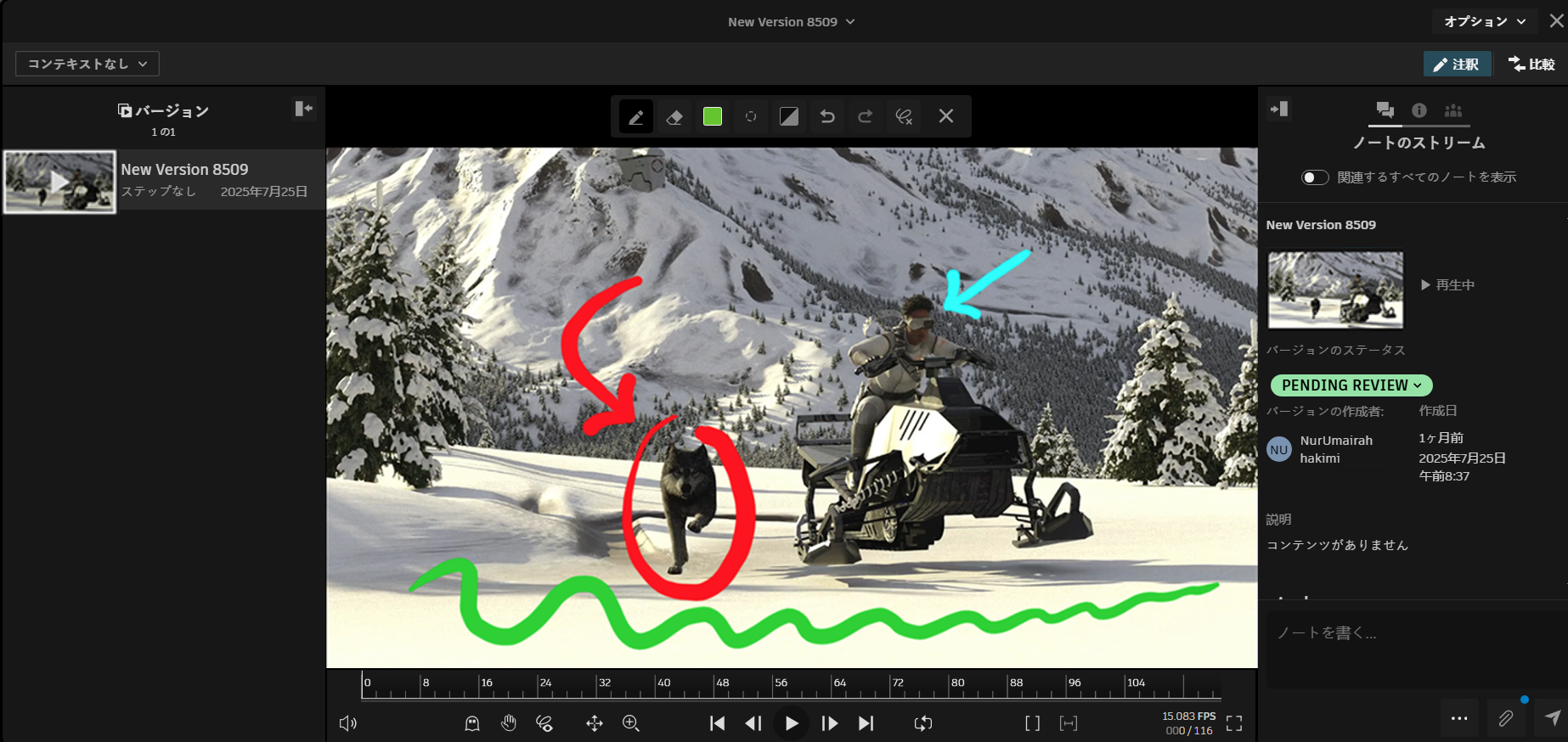Open the brush size control
This screenshot has width=1568, height=742.
[x=751, y=116]
